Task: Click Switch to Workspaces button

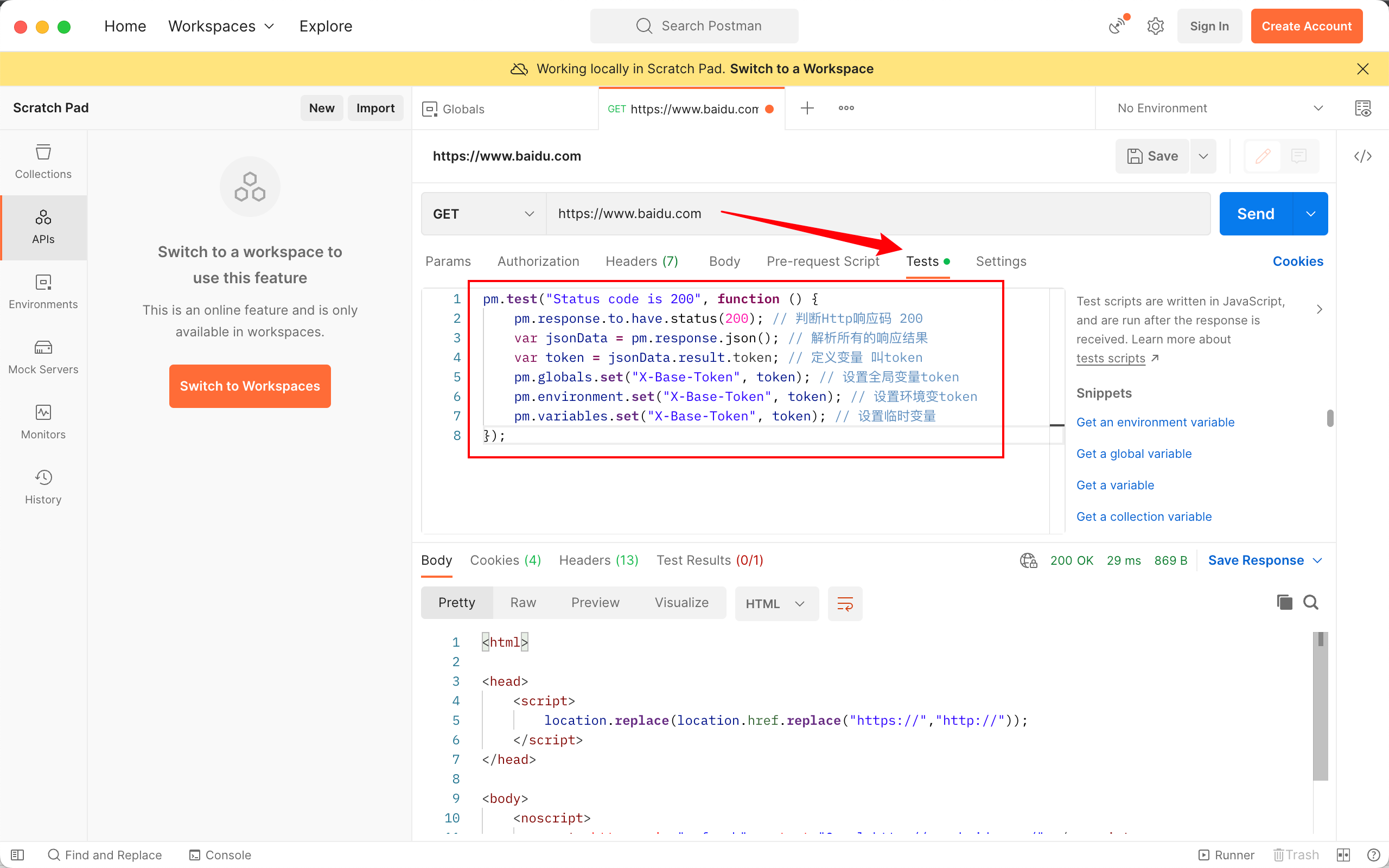Action: pos(250,386)
